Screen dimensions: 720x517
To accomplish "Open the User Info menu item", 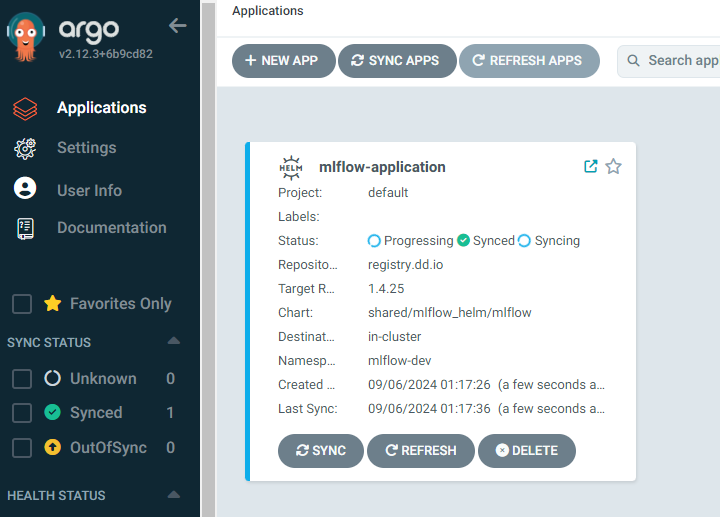I will pyautogui.click(x=90, y=191).
